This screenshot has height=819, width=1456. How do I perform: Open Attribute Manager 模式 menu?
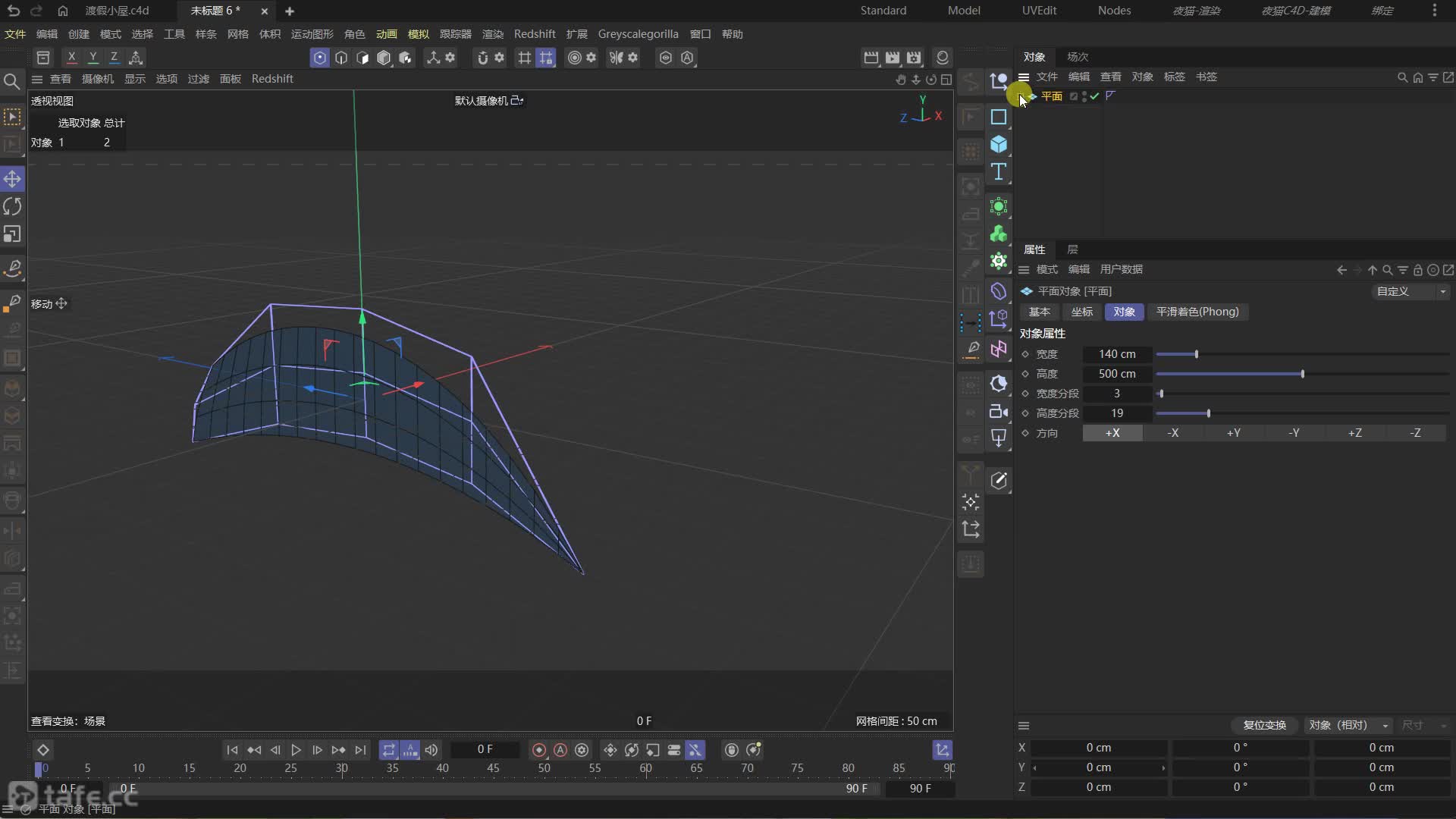coord(1046,269)
